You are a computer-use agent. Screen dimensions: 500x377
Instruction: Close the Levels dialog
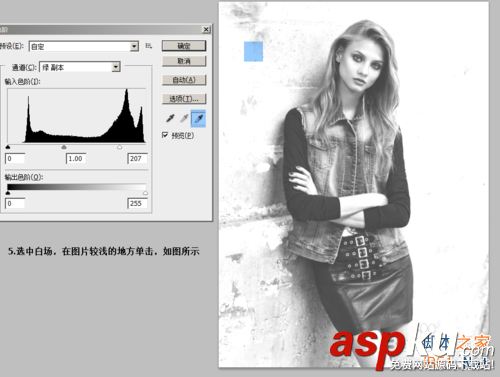tap(206, 29)
